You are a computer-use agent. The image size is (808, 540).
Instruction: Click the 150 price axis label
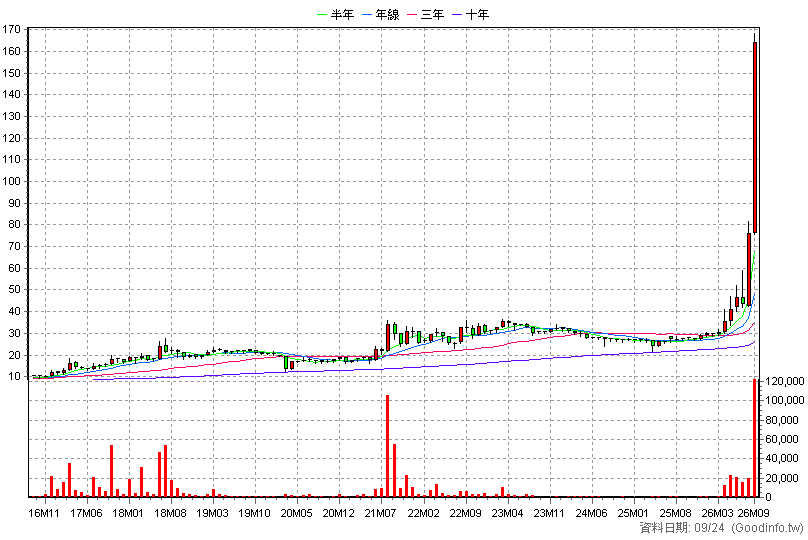pos(11,73)
